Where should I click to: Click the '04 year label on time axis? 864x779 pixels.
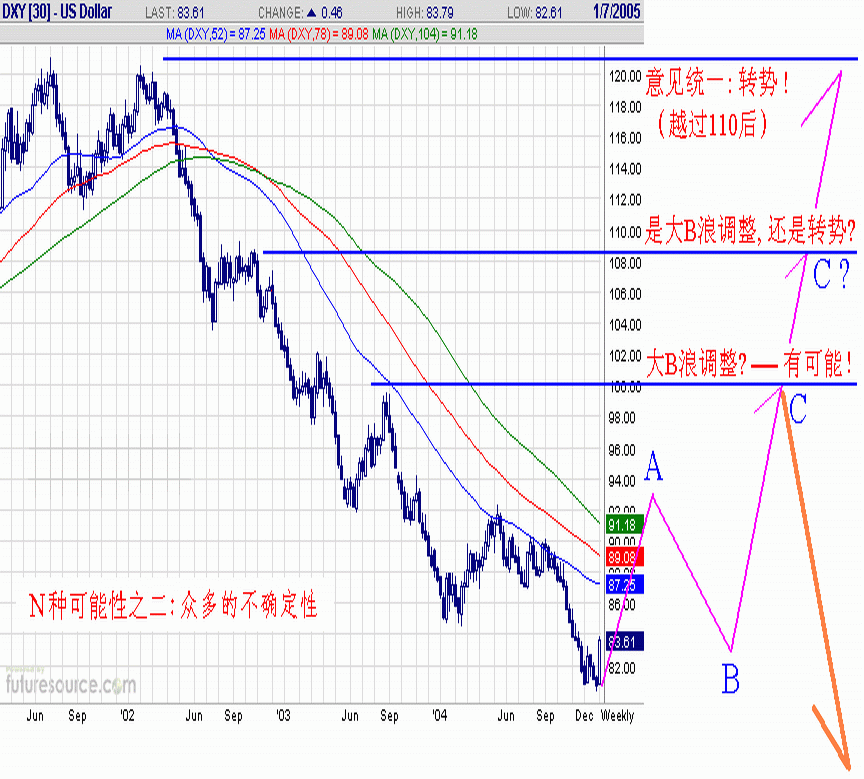tap(440, 715)
